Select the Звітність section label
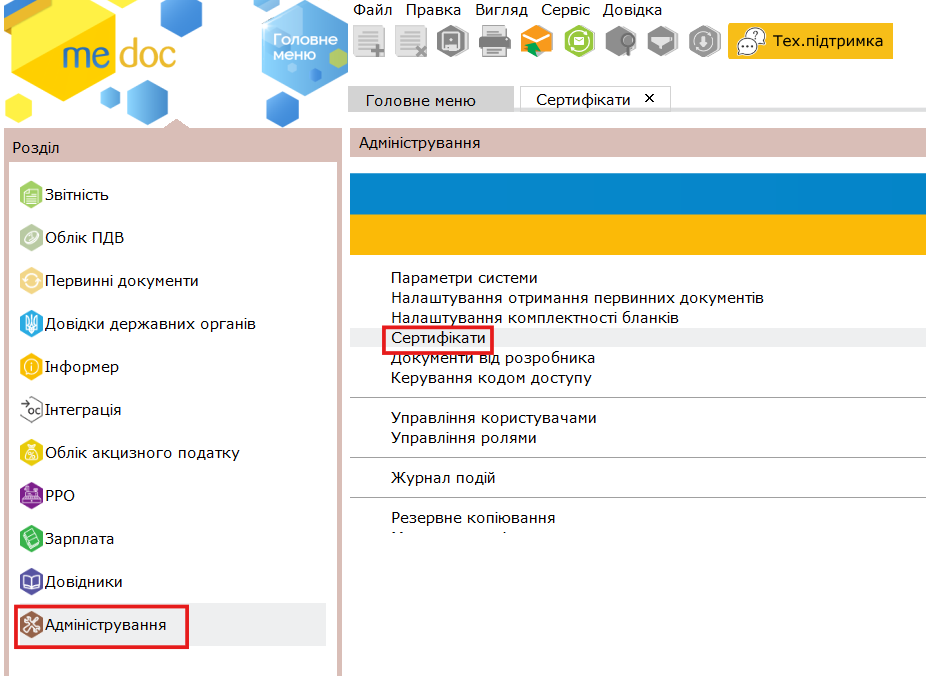The height and width of the screenshot is (676, 926). point(77,195)
